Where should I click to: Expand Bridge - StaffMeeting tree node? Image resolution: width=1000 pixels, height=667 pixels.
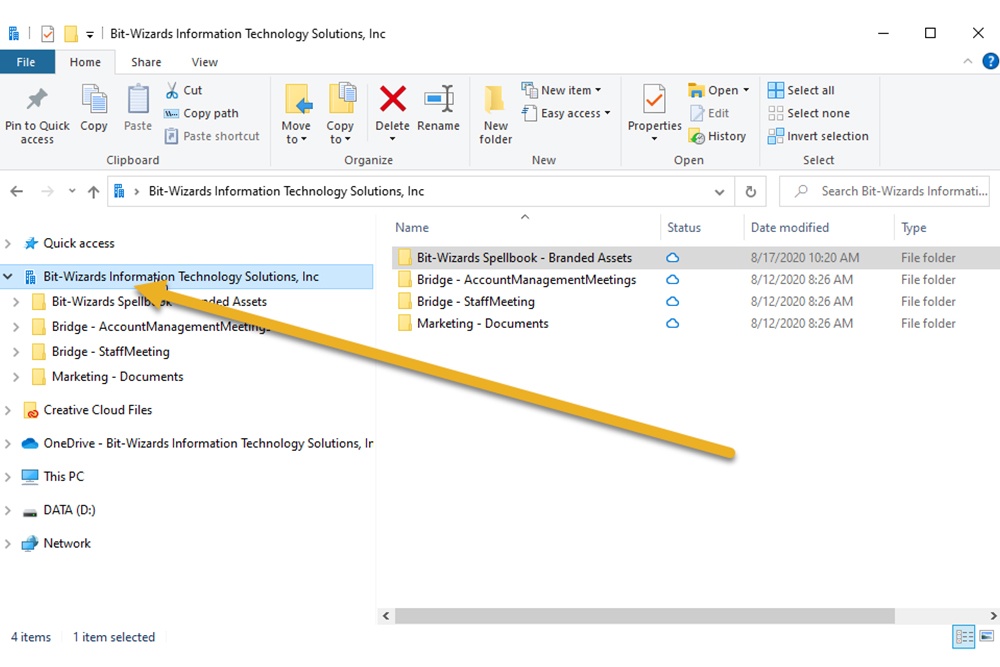[x=16, y=352]
